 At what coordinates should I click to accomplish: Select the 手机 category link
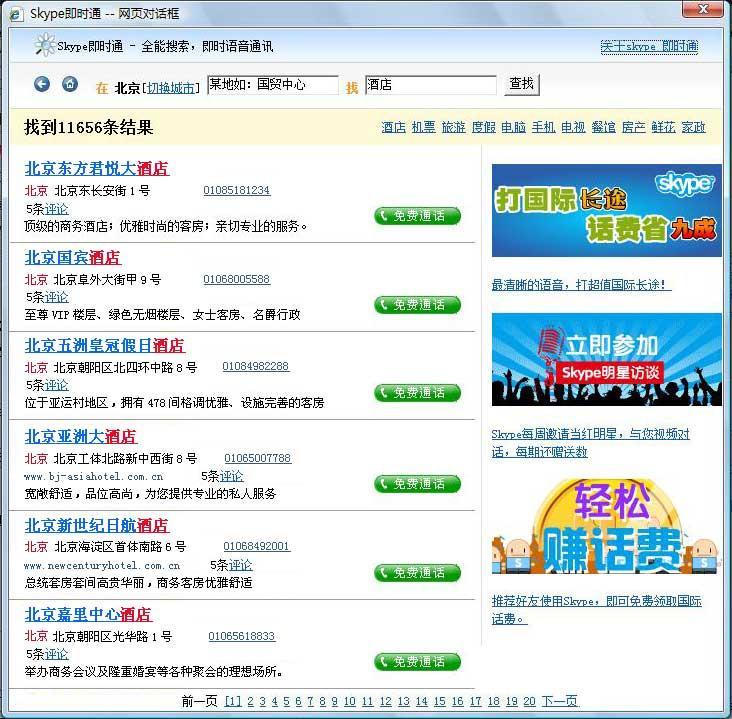click(x=543, y=127)
